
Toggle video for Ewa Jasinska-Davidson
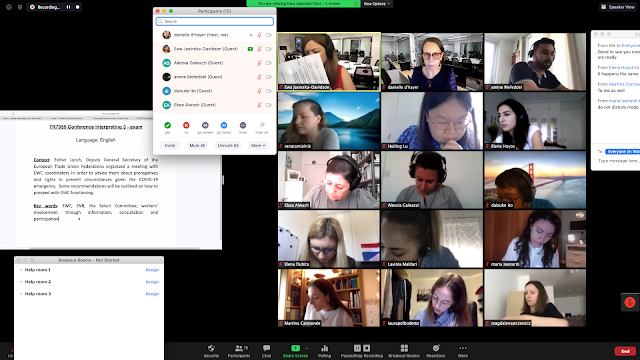pyautogui.click(x=269, y=49)
